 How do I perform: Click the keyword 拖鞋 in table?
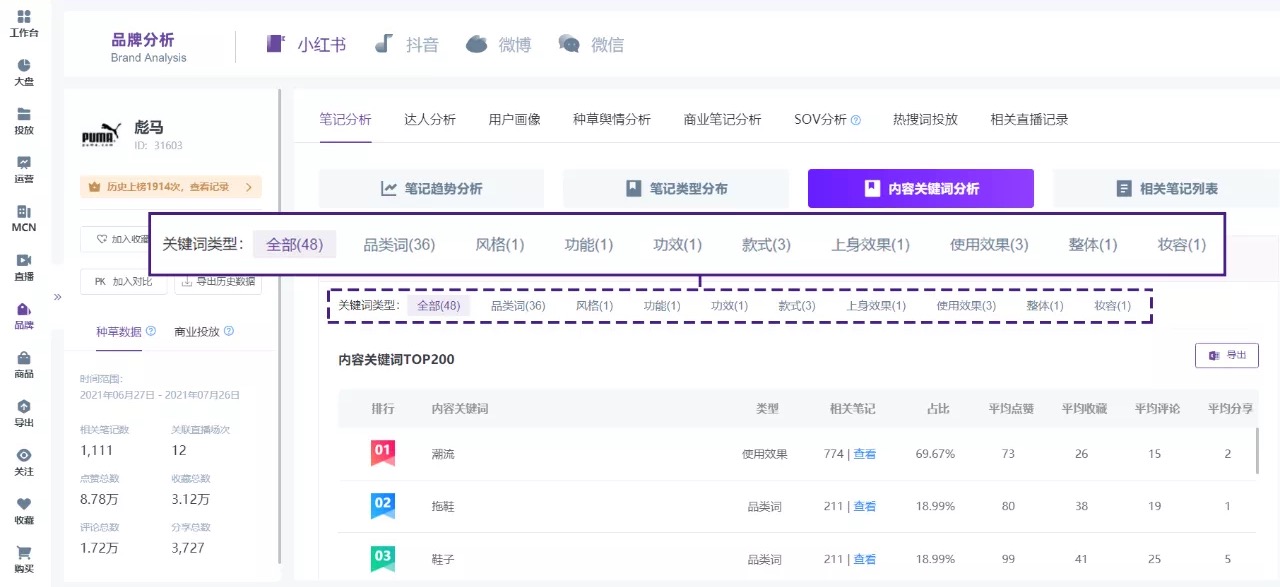tap(443, 506)
